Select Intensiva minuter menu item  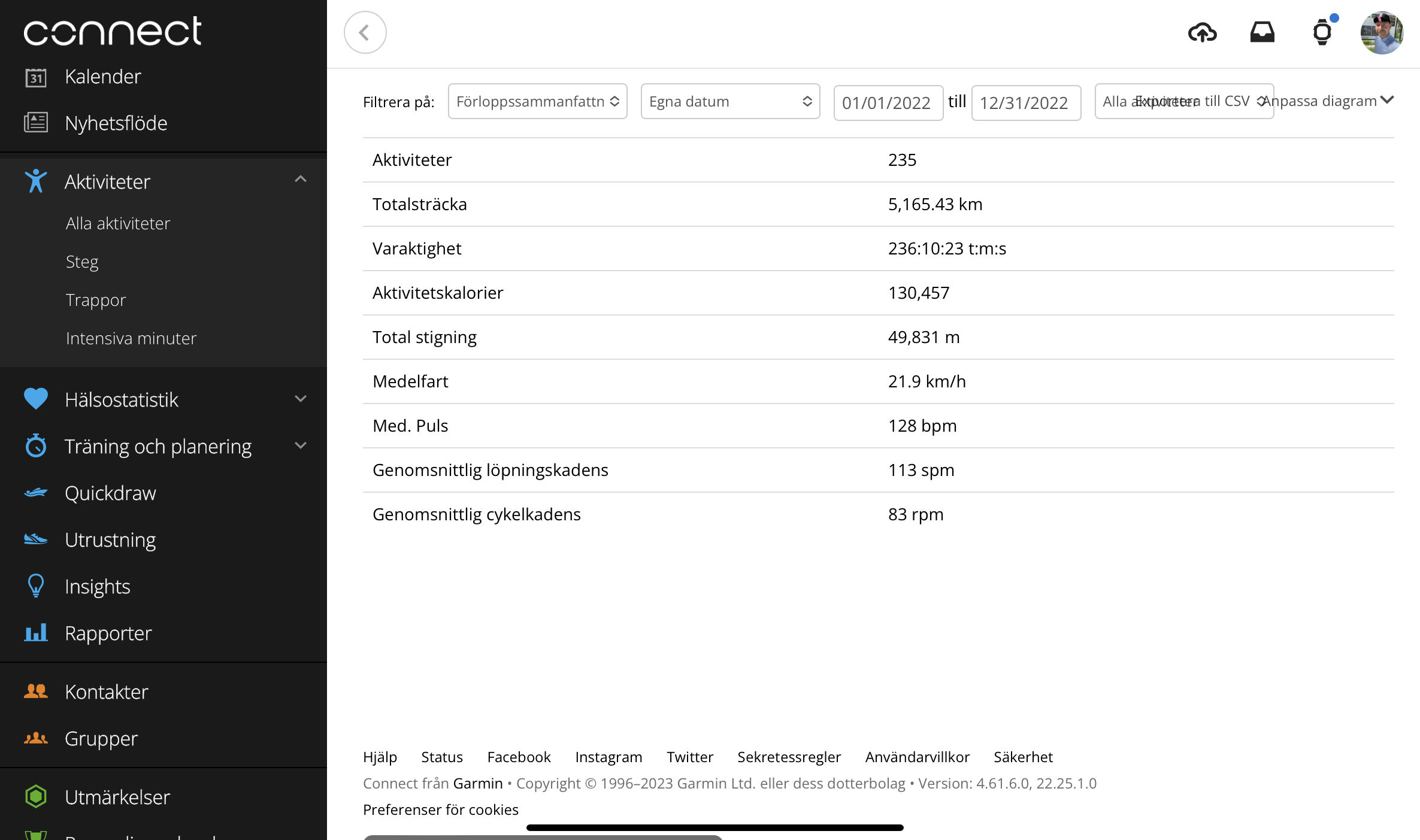[131, 338]
